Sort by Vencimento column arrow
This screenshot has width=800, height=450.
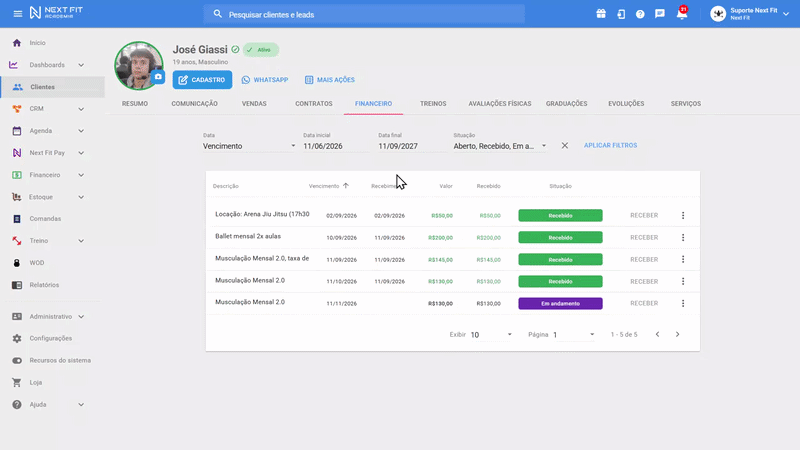(346, 186)
